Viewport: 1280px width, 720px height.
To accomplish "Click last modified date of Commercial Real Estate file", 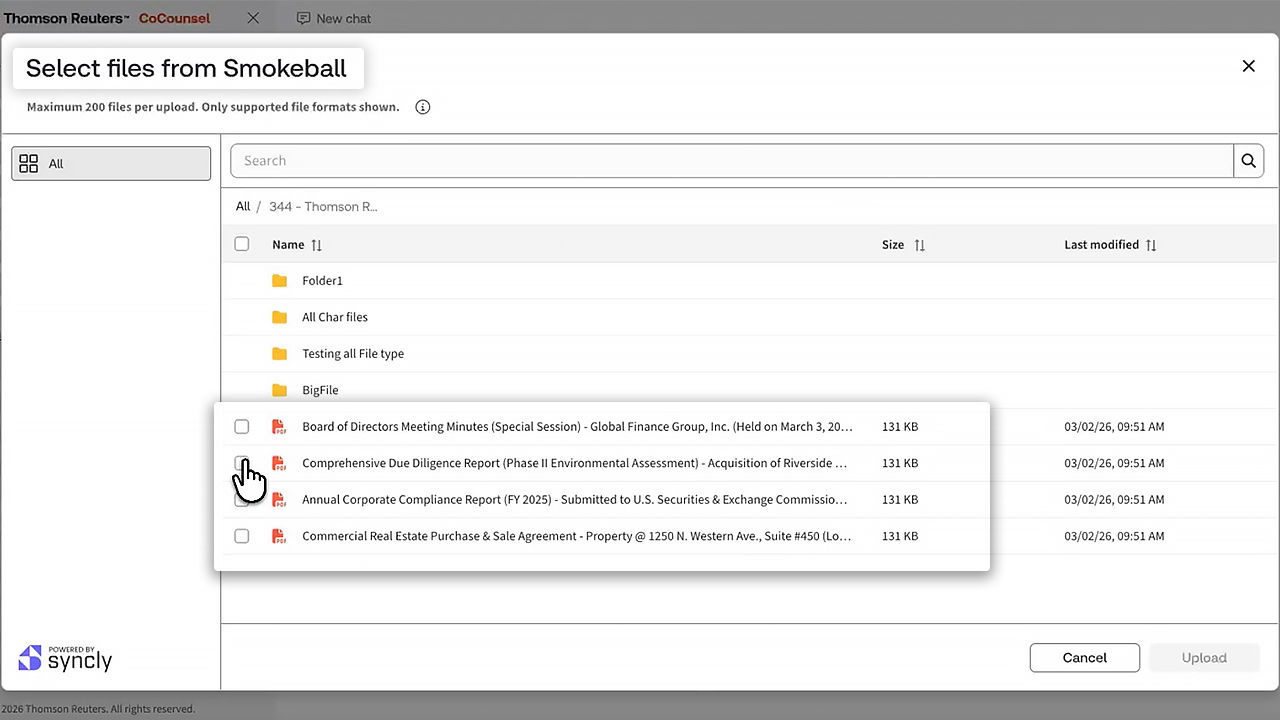I will pyautogui.click(x=1114, y=536).
